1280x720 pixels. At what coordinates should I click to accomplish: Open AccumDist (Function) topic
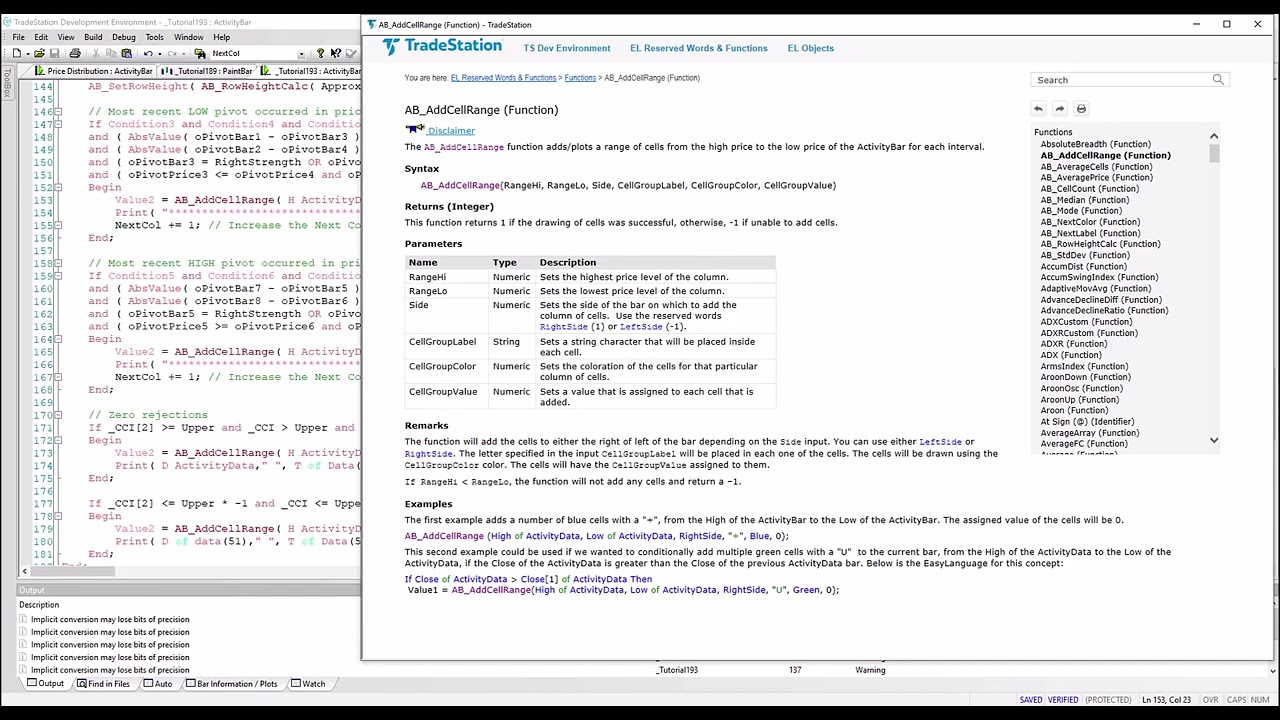coord(1083,266)
